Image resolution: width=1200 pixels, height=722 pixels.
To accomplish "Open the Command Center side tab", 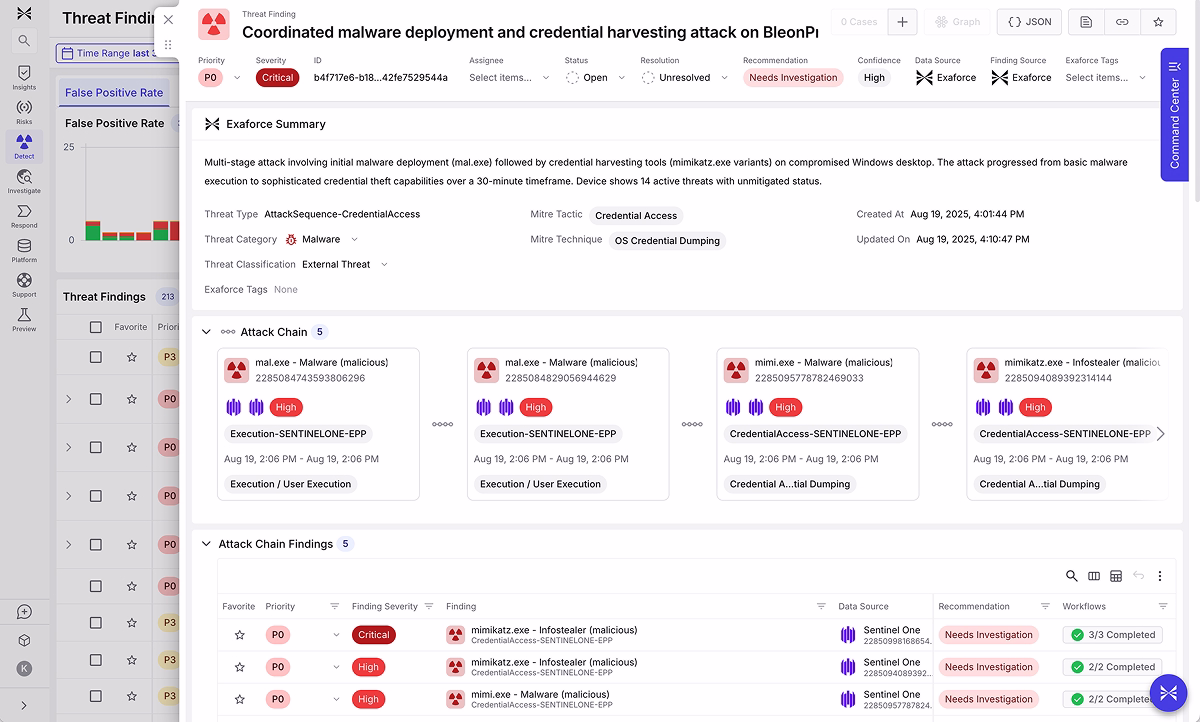I will (1174, 115).
